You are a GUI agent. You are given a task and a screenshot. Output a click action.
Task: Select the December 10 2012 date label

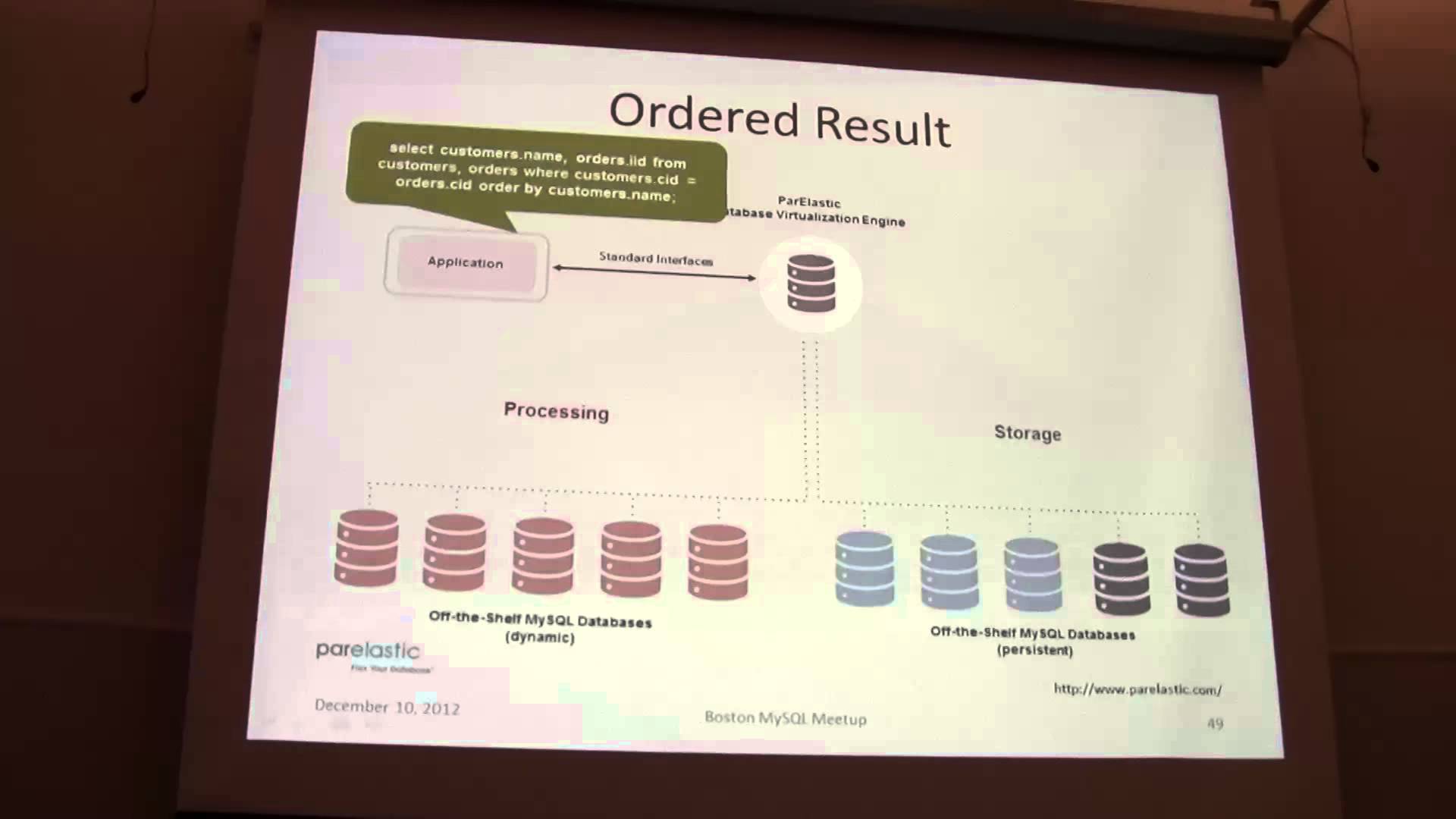387,707
